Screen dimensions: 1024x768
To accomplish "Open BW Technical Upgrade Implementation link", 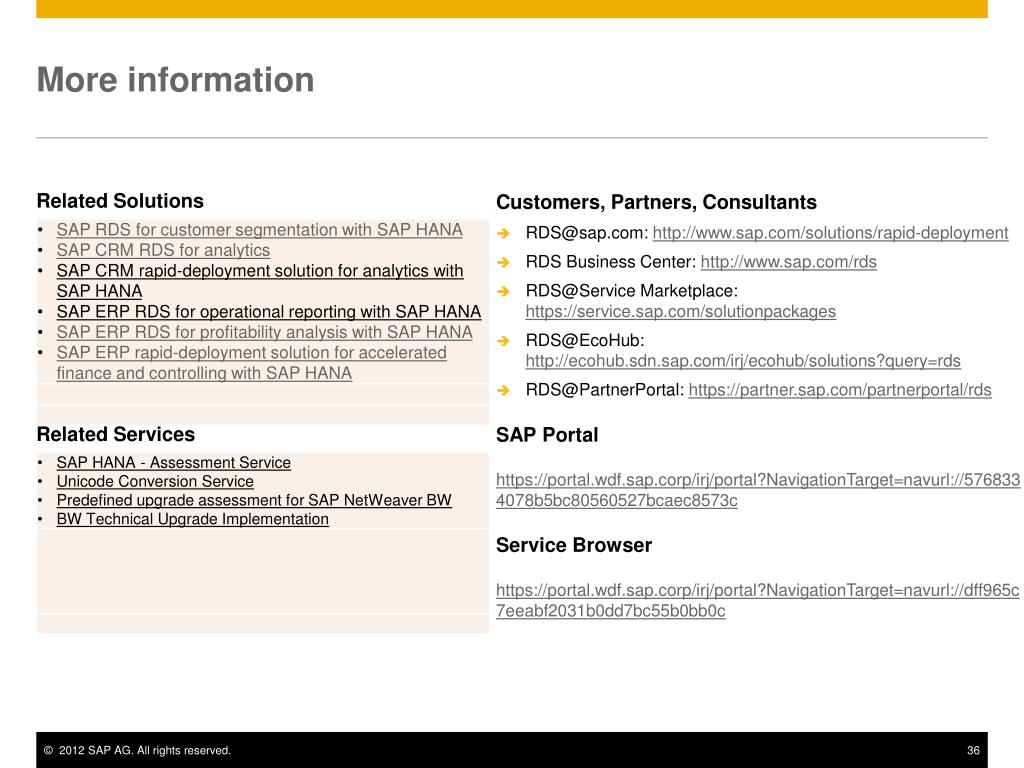I will (193, 519).
